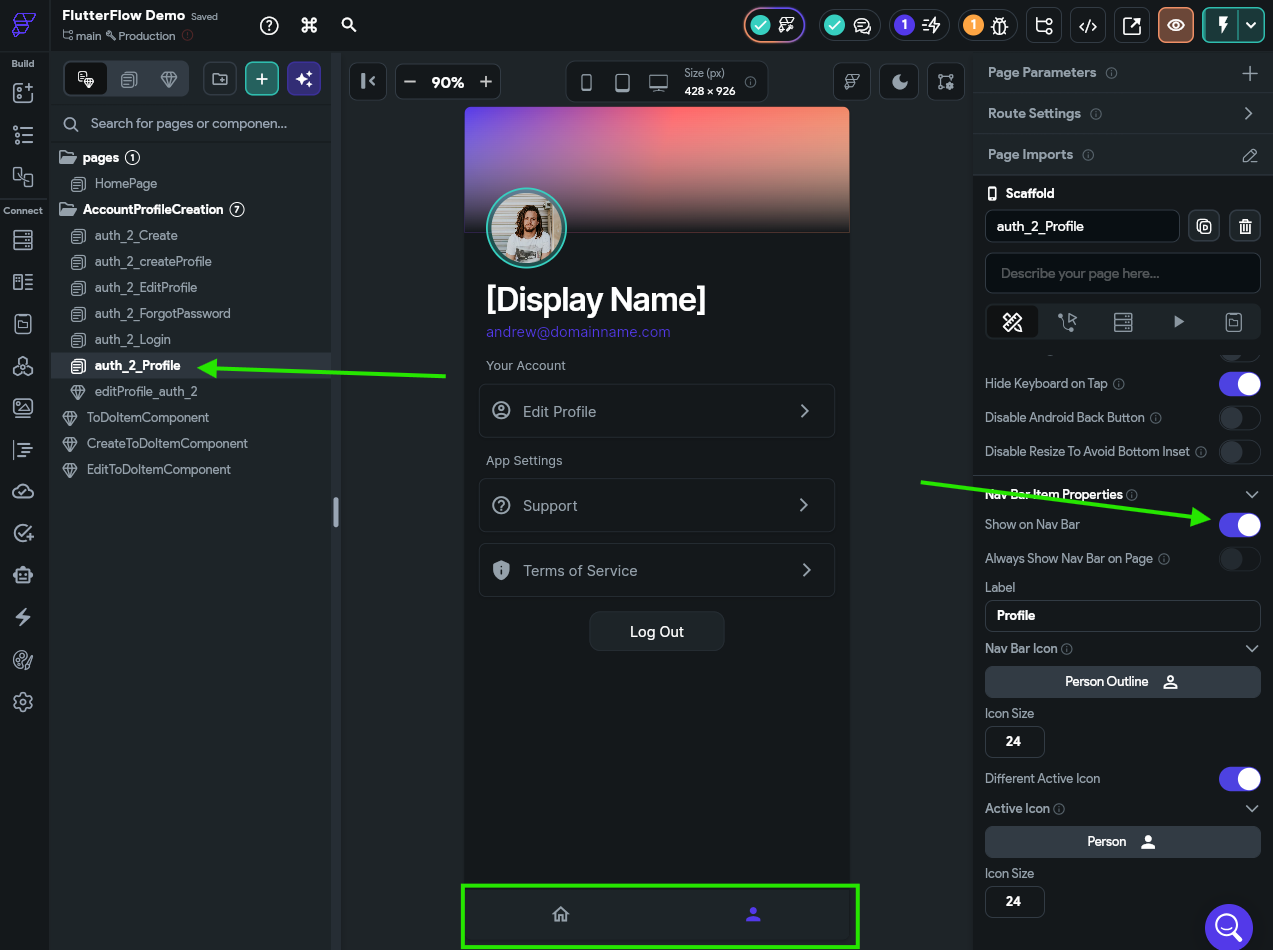
Task: Open cloud functions icon in left rail
Action: [x=23, y=492]
